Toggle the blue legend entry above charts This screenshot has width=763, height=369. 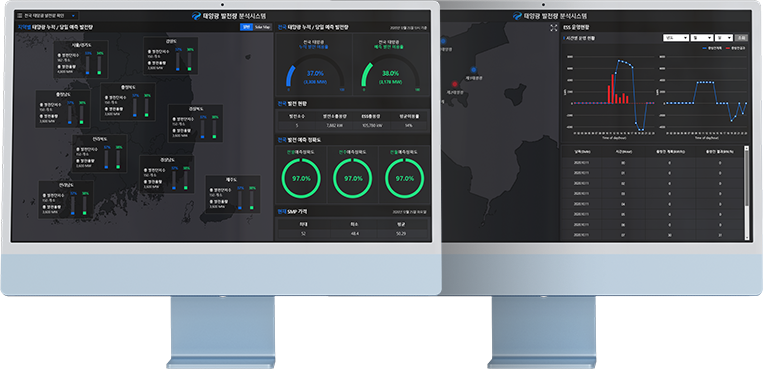pyautogui.click(x=711, y=48)
